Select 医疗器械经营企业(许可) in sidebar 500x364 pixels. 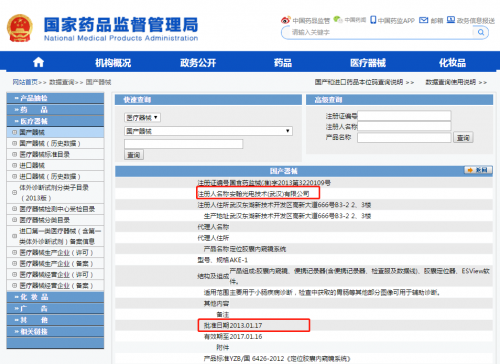click(55, 275)
